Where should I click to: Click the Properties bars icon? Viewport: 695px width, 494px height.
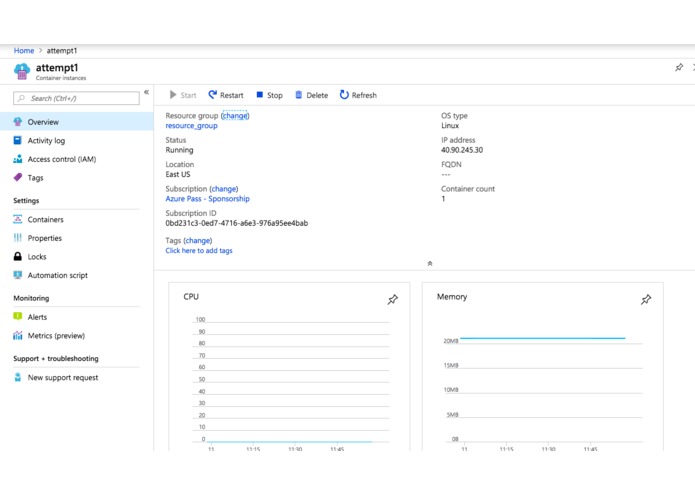pos(18,238)
